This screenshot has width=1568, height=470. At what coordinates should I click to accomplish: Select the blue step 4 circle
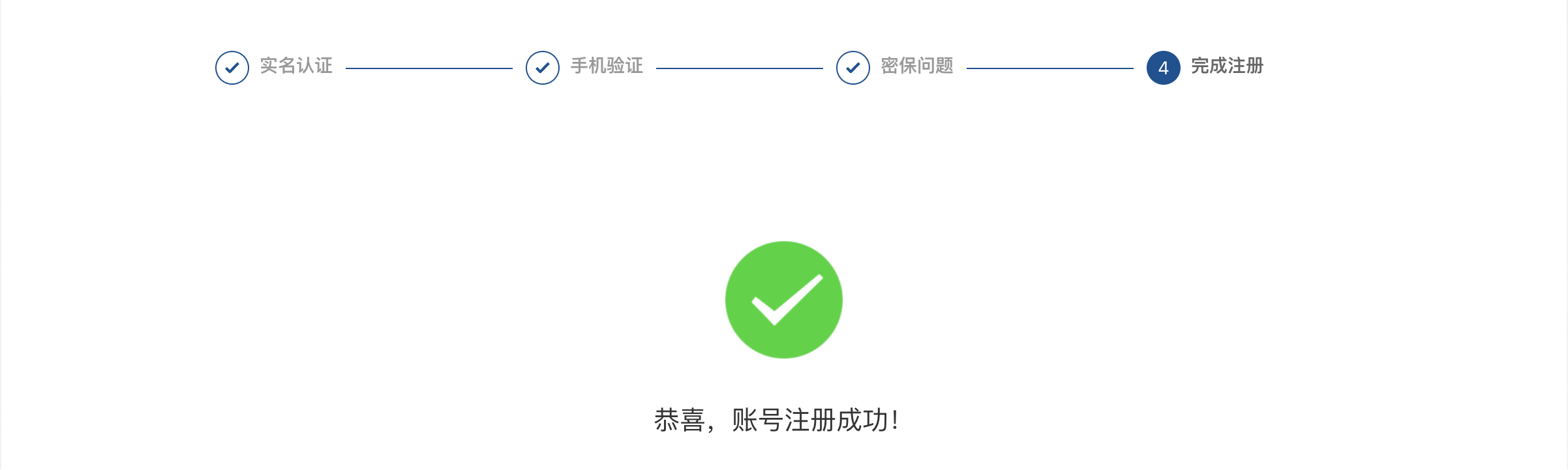[x=1164, y=68]
